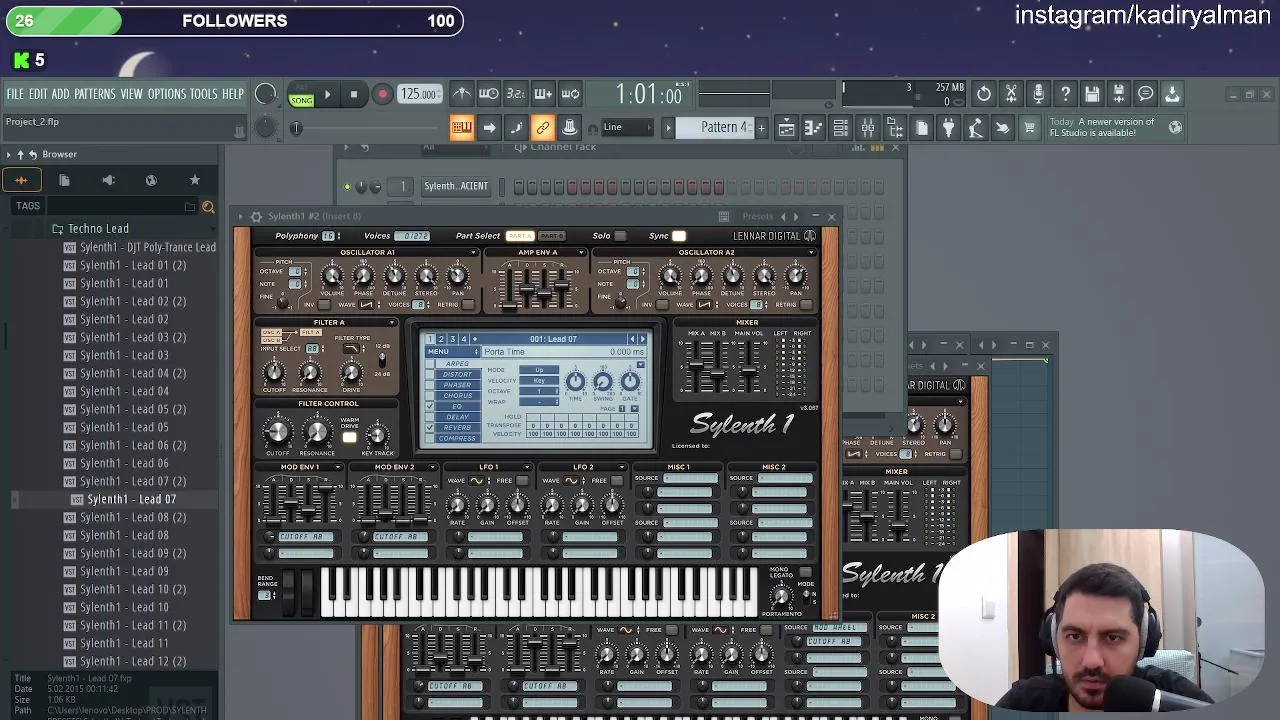Click the download arrow icon in toolbar
Viewport: 1280px width, 720px height.
1172,94
